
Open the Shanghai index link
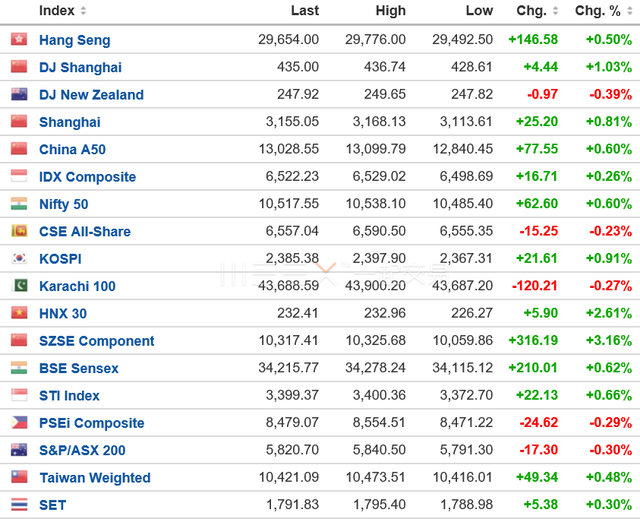(70, 122)
